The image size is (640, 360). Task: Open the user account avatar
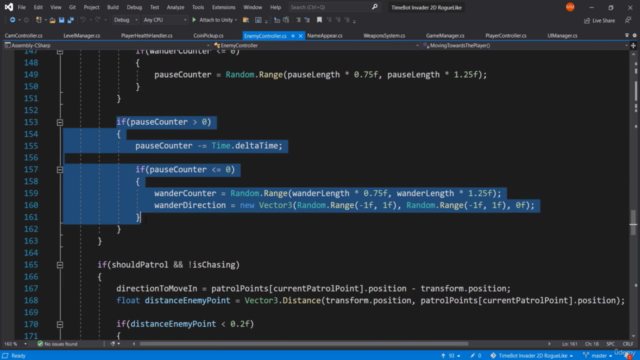click(570, 7)
